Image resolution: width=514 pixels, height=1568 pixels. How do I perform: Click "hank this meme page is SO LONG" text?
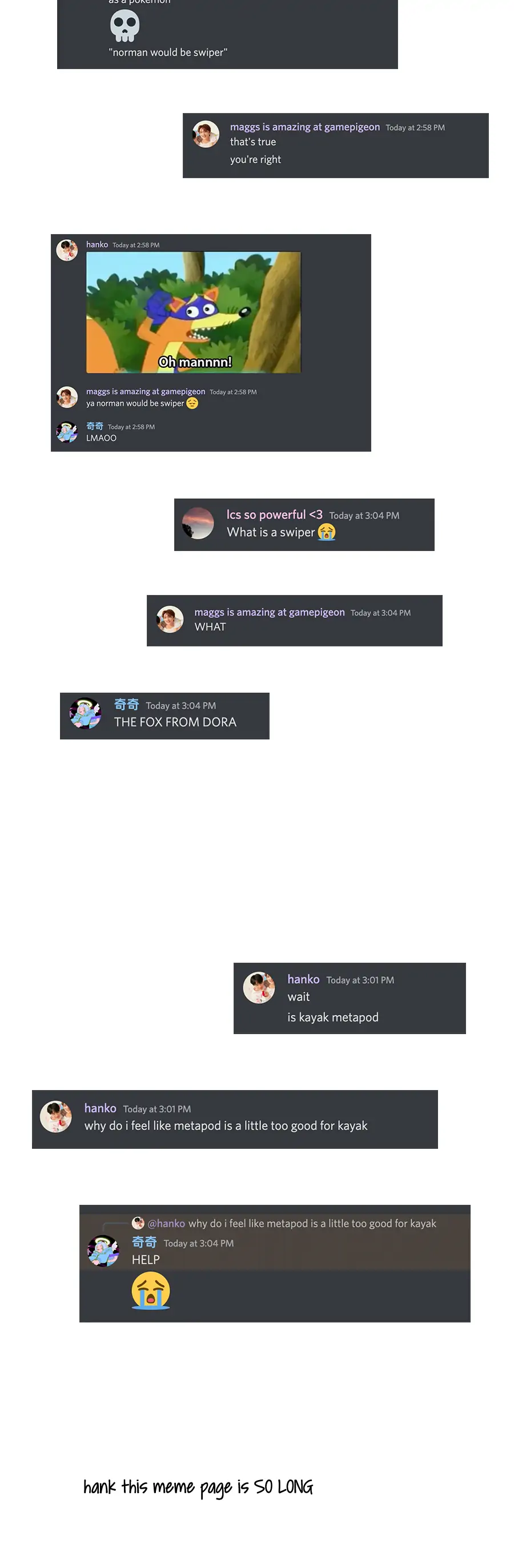tap(198, 1487)
